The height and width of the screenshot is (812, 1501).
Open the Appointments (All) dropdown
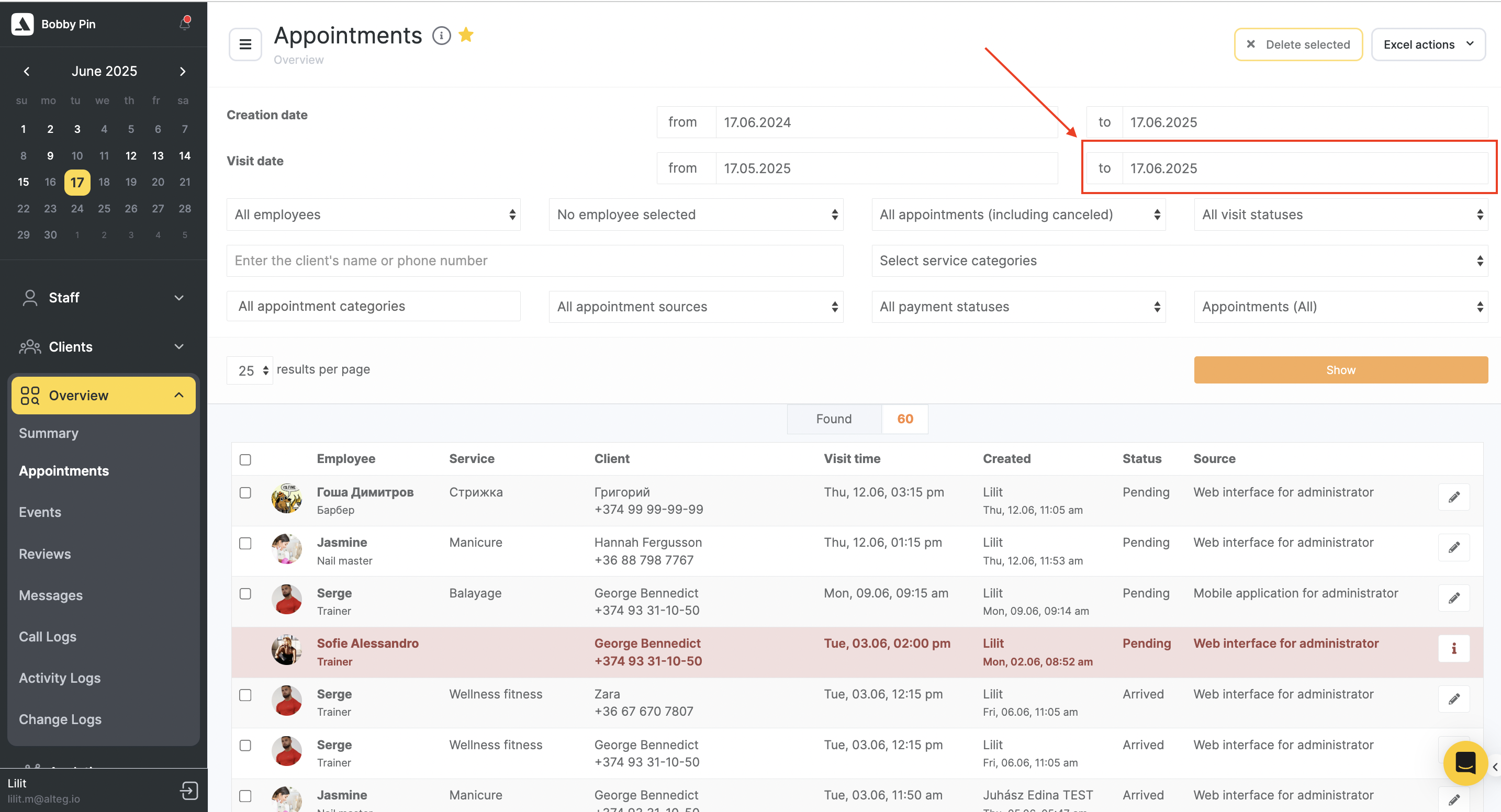coord(1341,307)
